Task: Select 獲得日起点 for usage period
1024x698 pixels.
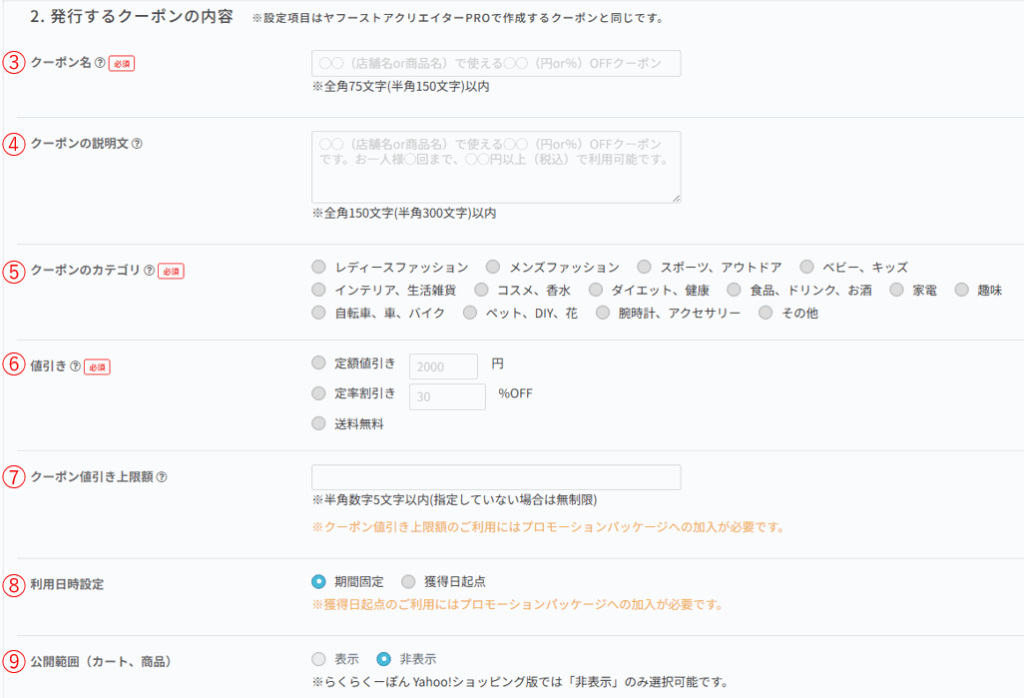Action: coord(407,581)
